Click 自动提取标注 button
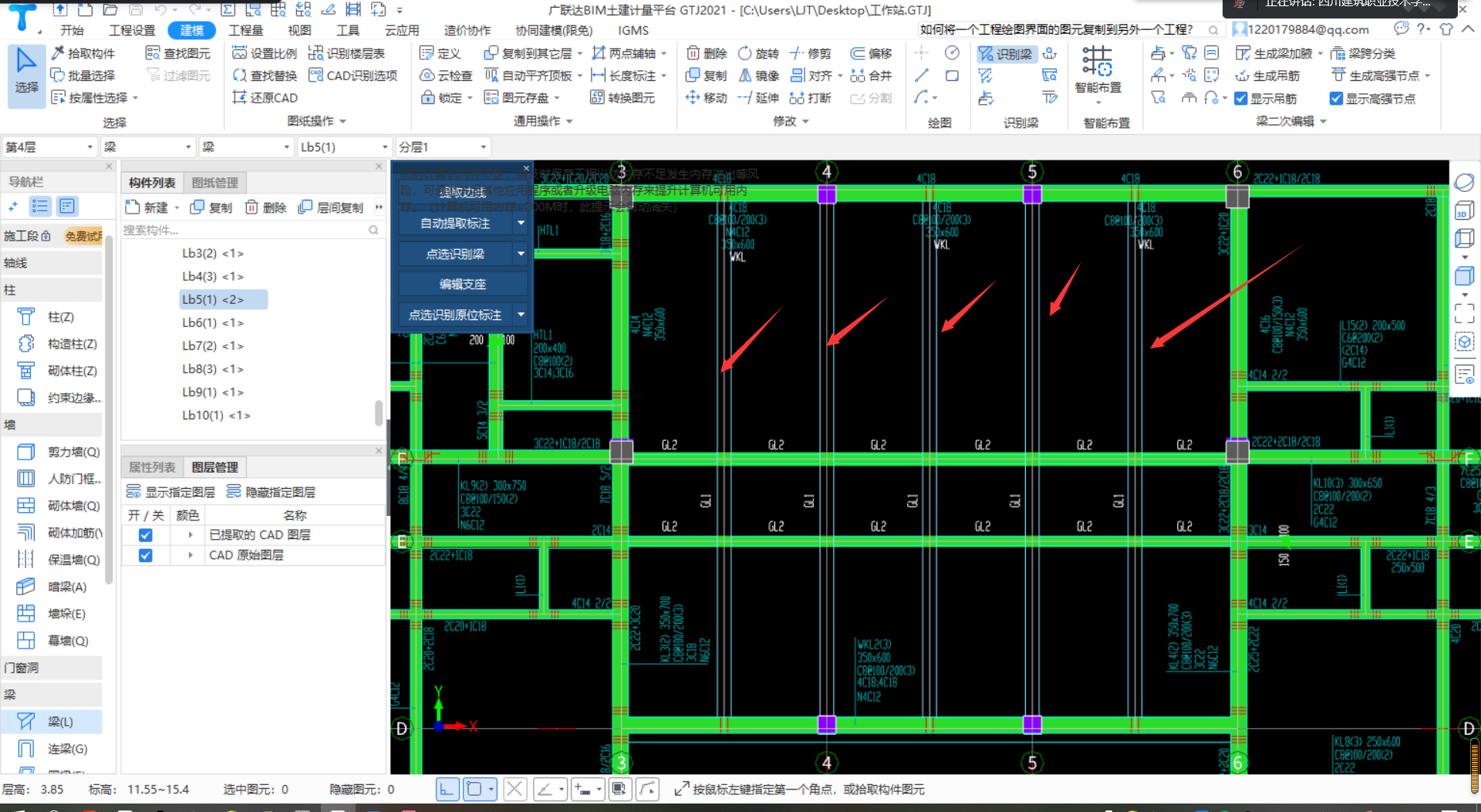The height and width of the screenshot is (812, 1481). 455,223
